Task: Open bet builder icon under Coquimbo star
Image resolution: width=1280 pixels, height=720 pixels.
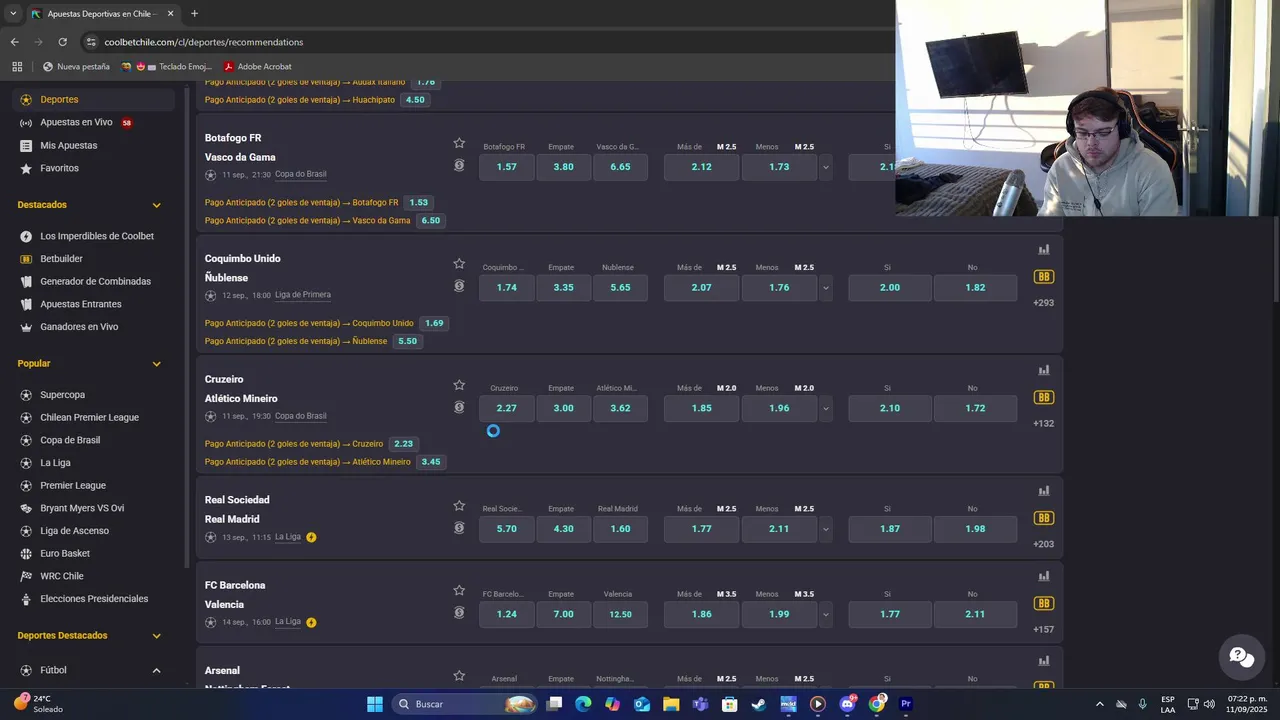Action: [459, 286]
